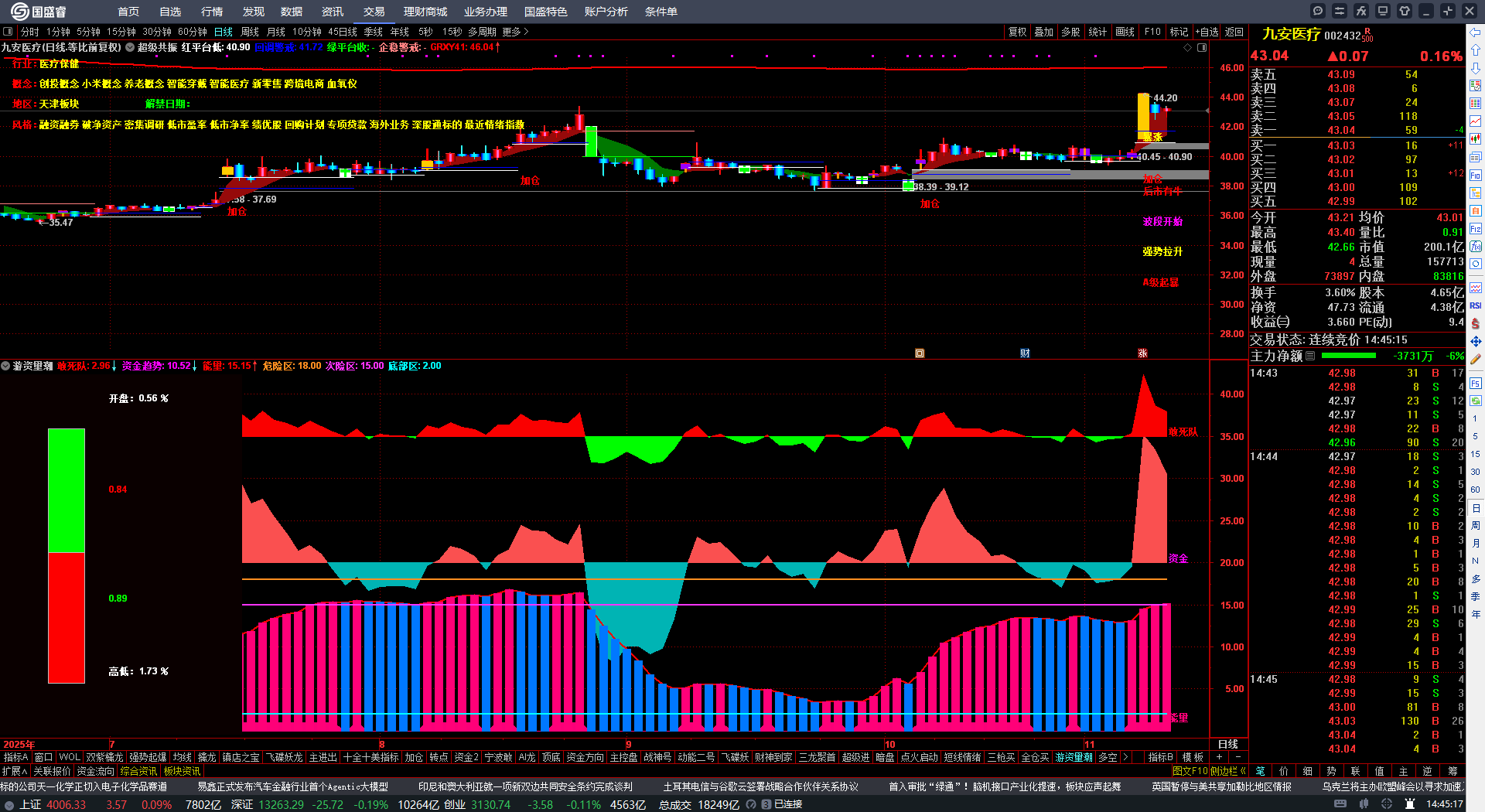
Task: Click the diamond marker icon above chart
Action: [x=1188, y=47]
